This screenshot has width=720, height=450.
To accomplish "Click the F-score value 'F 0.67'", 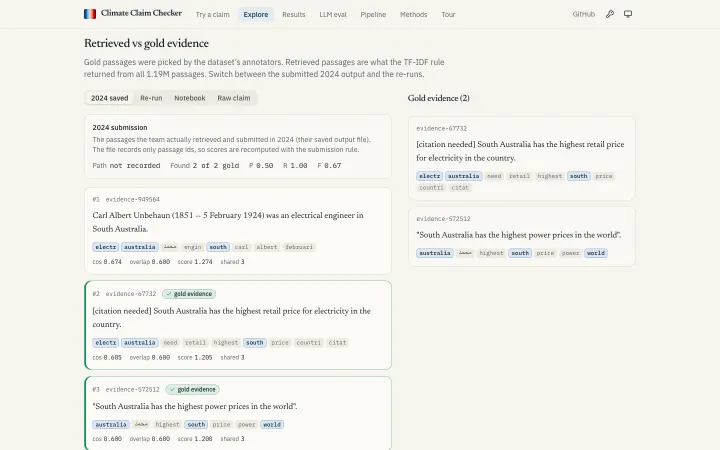I will (x=329, y=165).
